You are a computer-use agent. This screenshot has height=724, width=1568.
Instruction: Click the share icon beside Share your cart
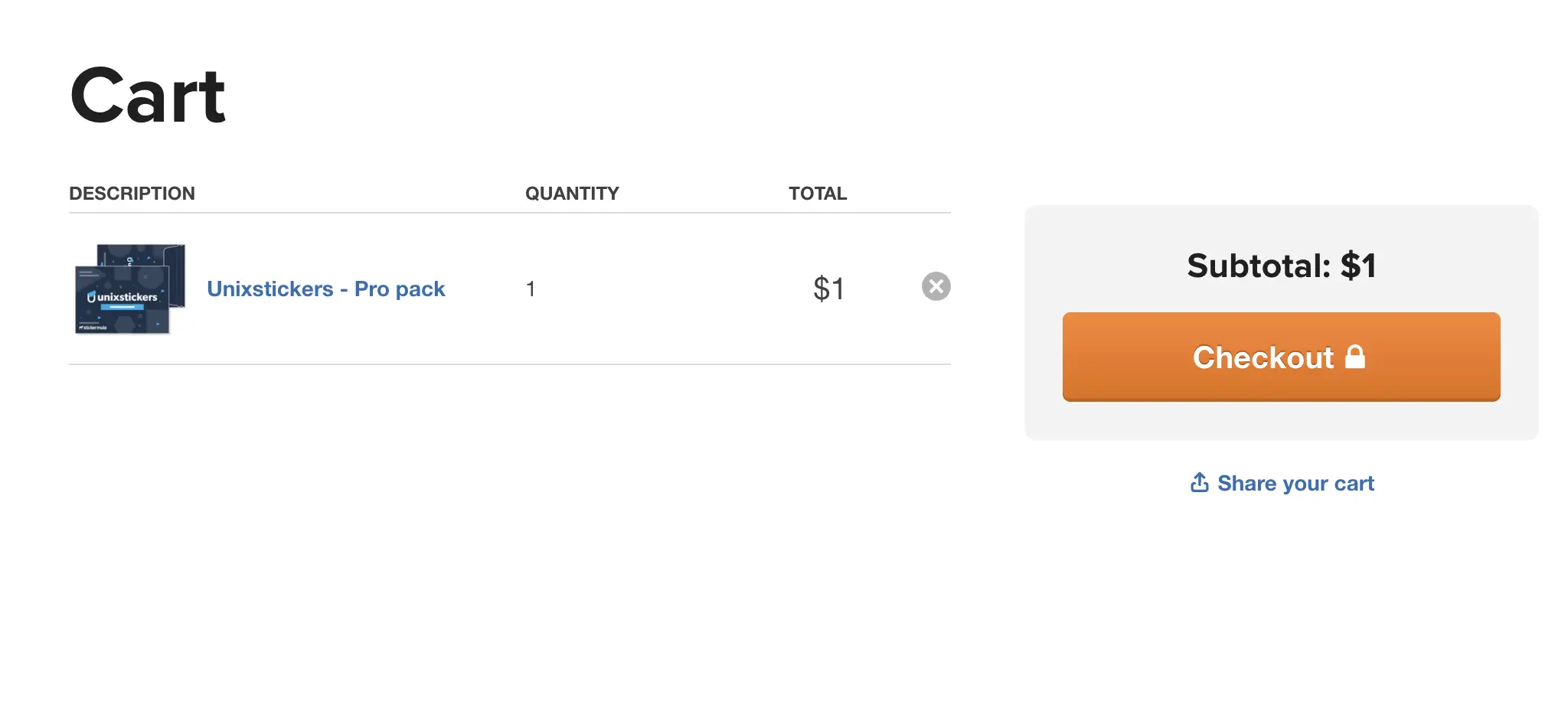point(1199,482)
